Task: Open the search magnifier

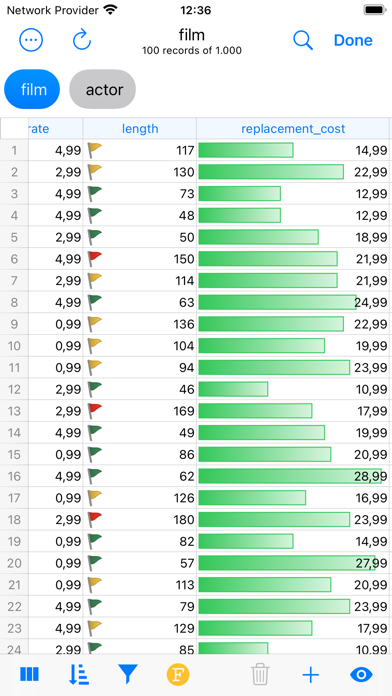Action: (303, 40)
